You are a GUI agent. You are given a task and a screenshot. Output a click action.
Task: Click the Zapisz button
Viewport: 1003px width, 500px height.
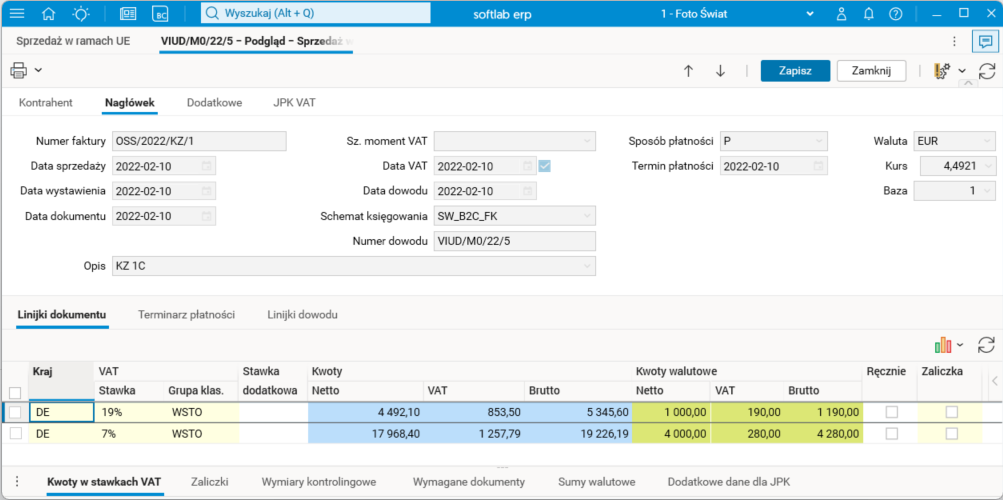click(x=795, y=71)
